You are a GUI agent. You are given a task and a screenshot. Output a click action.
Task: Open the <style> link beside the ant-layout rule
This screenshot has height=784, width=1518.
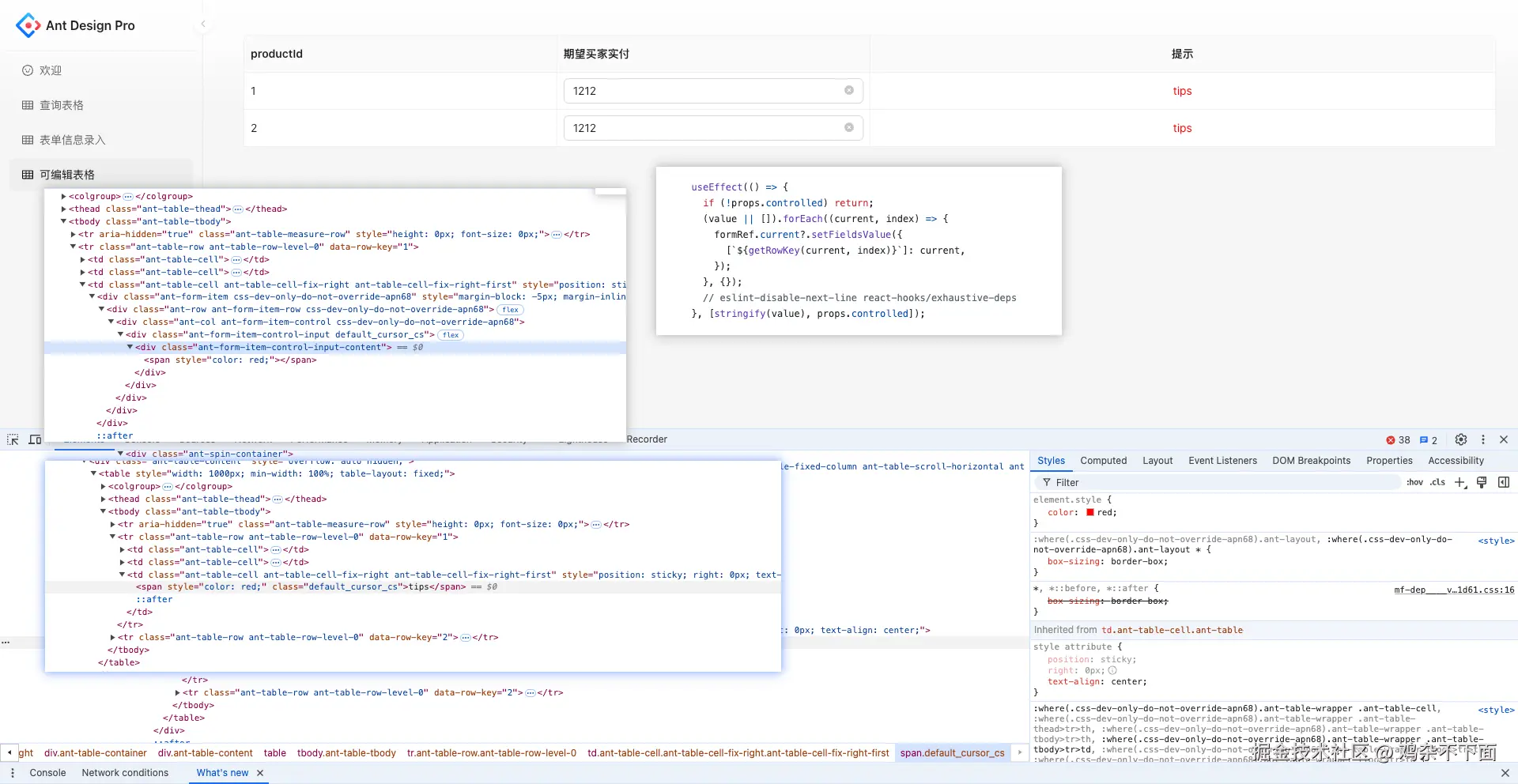(1496, 541)
